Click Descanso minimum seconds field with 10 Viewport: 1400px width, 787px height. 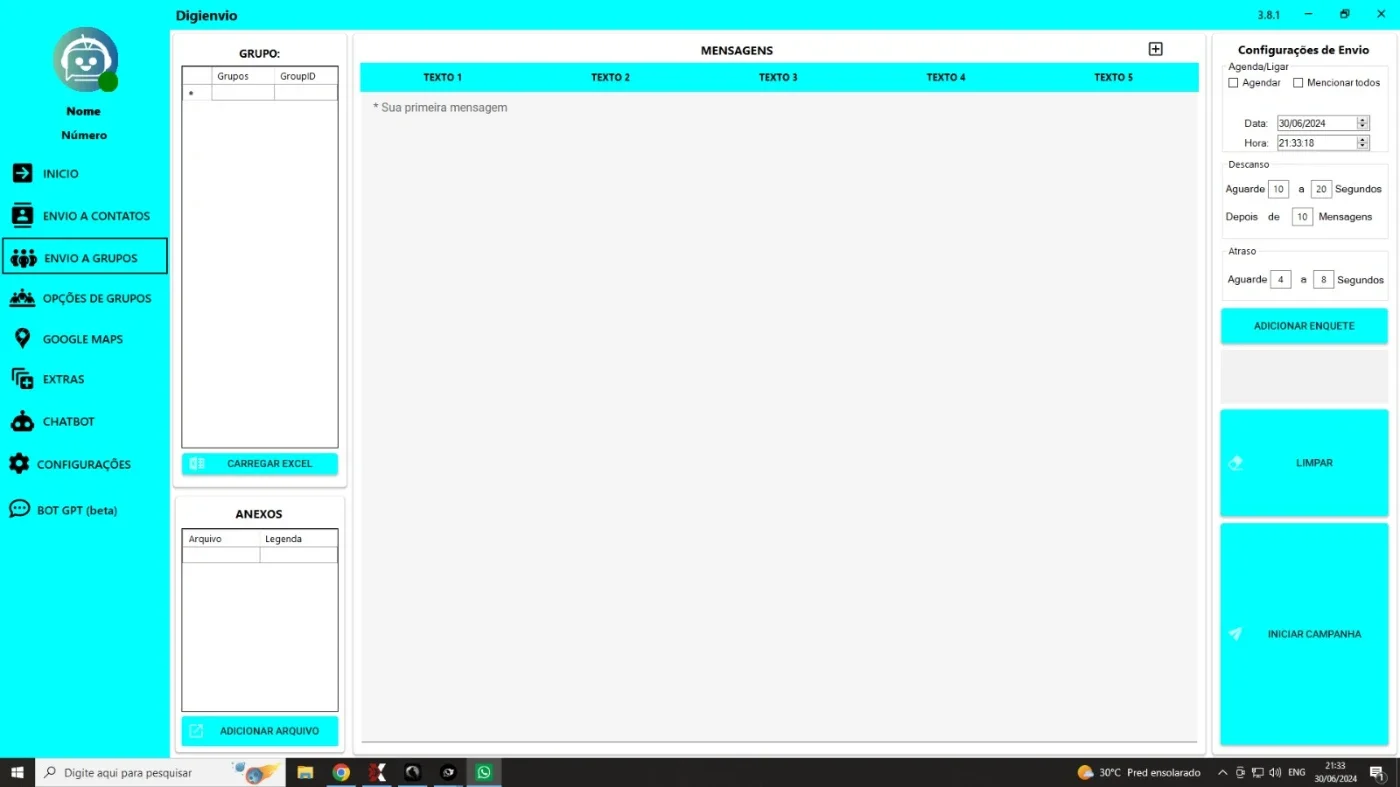point(1278,189)
